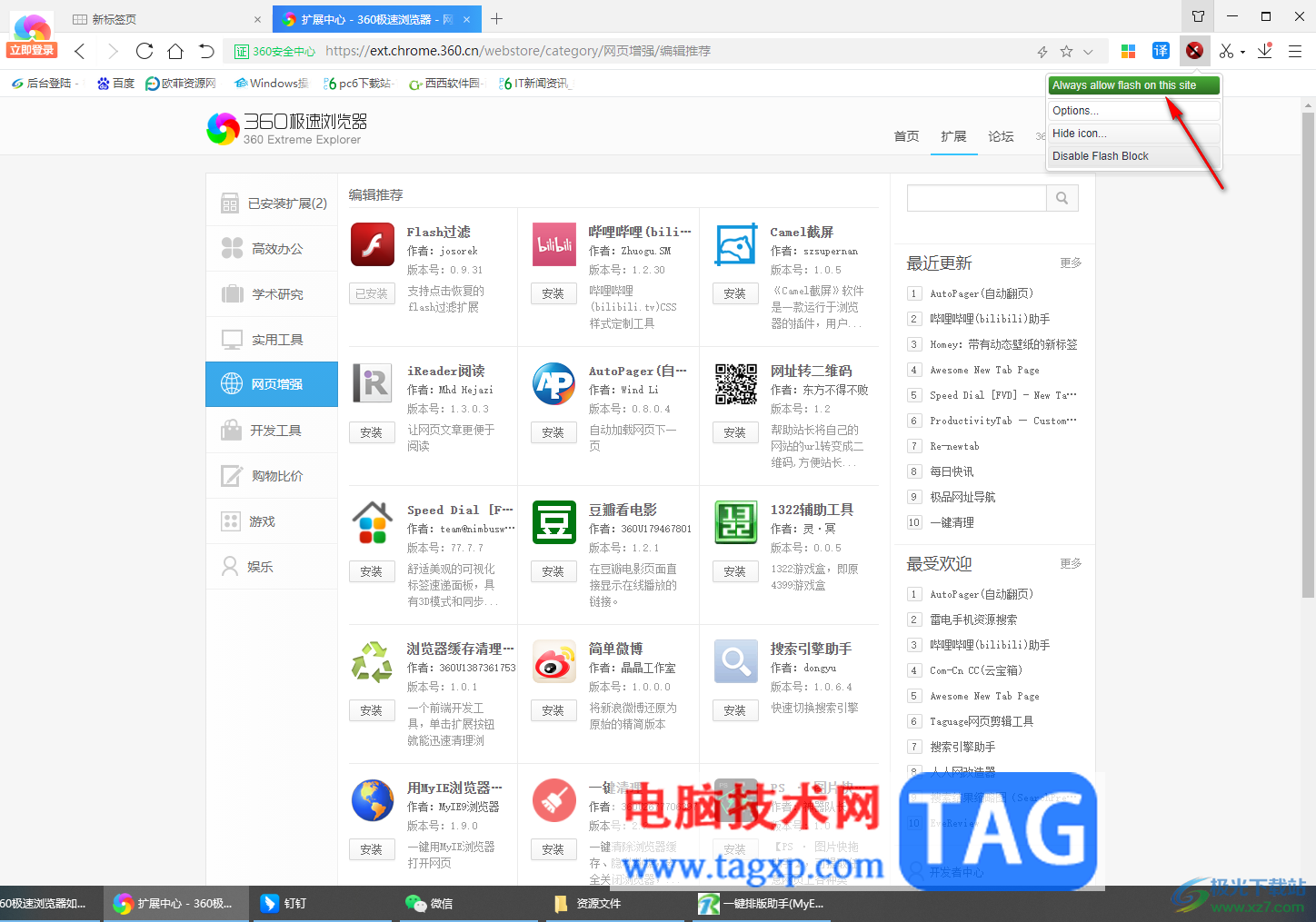1316x922 pixels.
Task: Install 浏览器缓存清理 extension
Action: pyautogui.click(x=372, y=710)
